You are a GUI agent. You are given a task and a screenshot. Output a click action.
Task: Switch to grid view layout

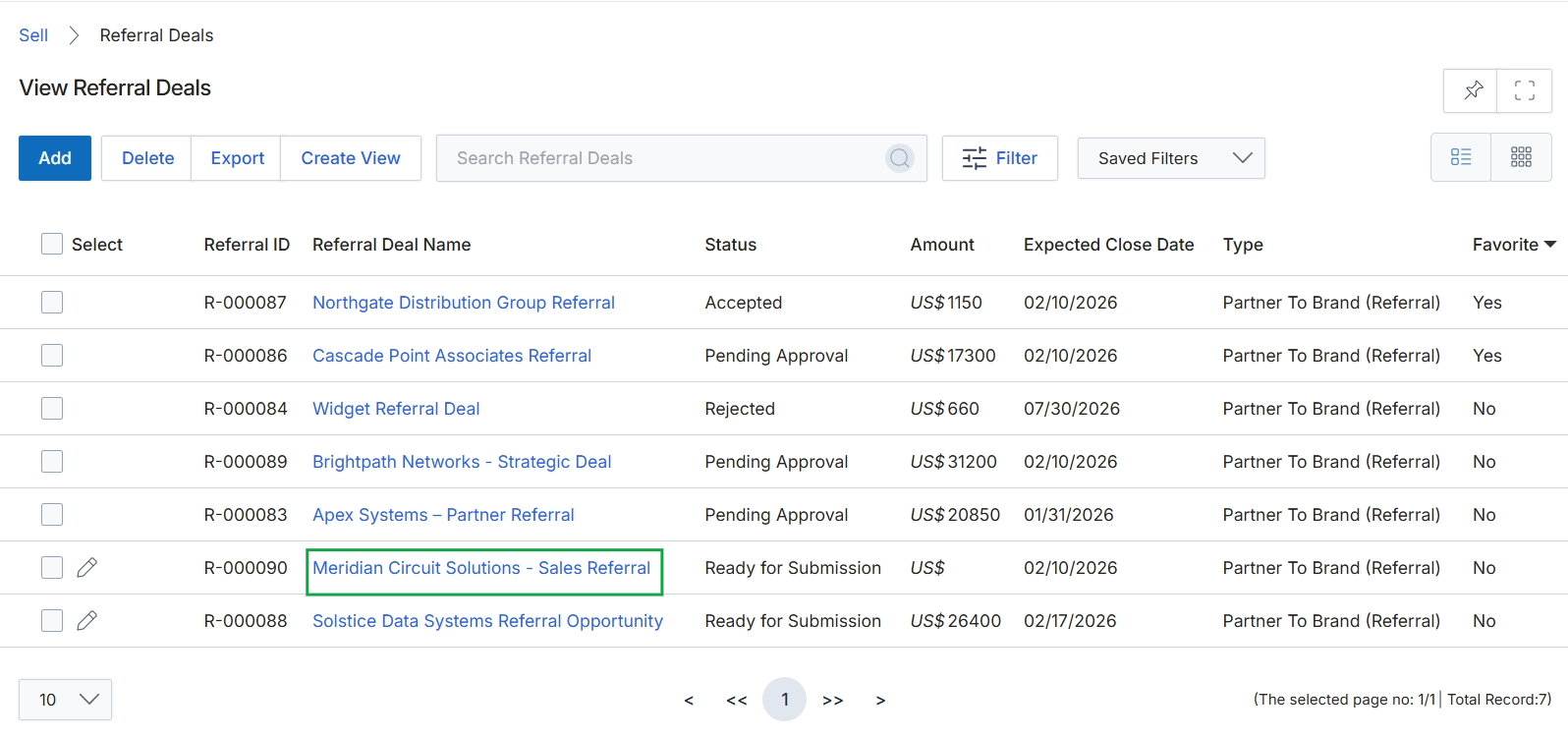(1521, 157)
